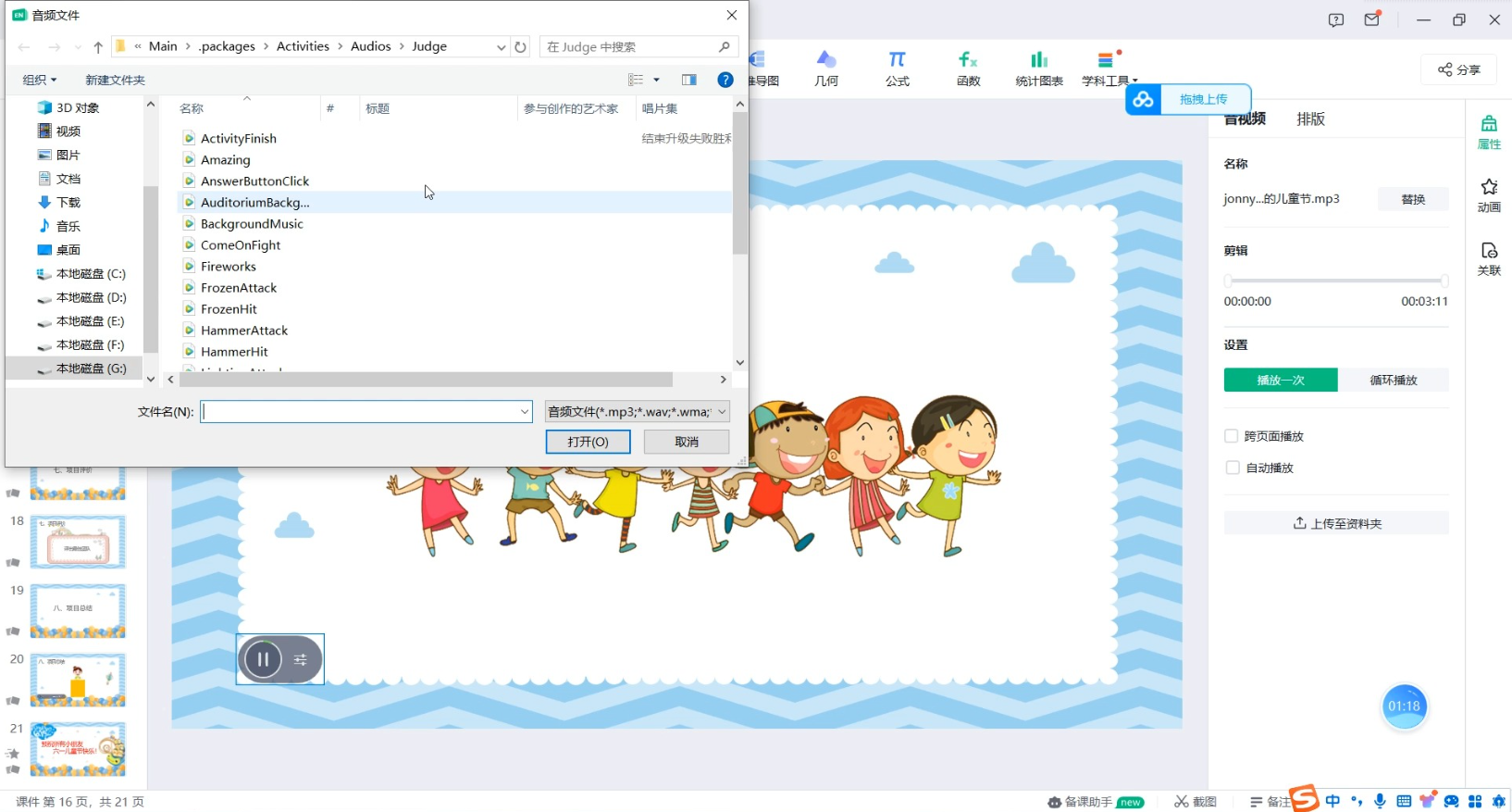The width and height of the screenshot is (1512, 812).
Task: Click the 截图 screenshot tool
Action: 1196,802
